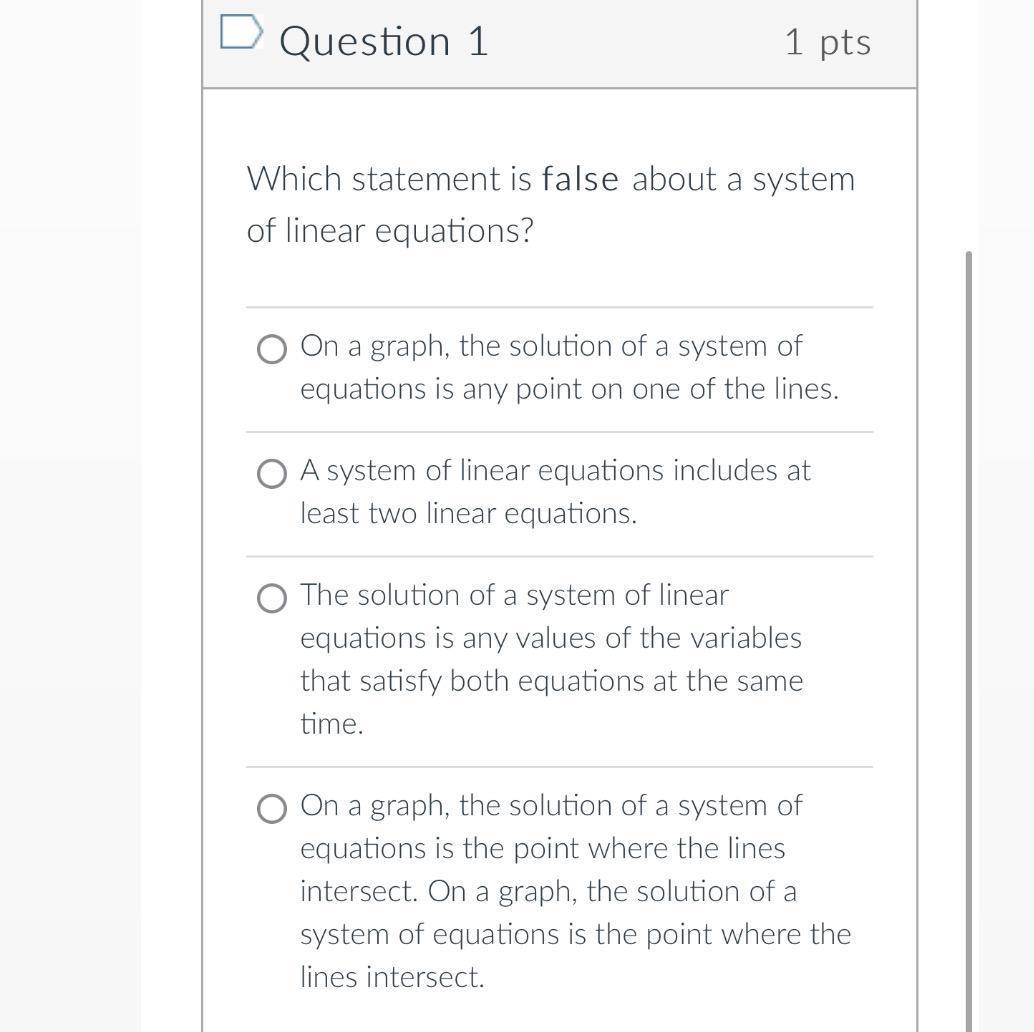
Task: Click the bold word 'false' in the question
Action: pos(580,179)
